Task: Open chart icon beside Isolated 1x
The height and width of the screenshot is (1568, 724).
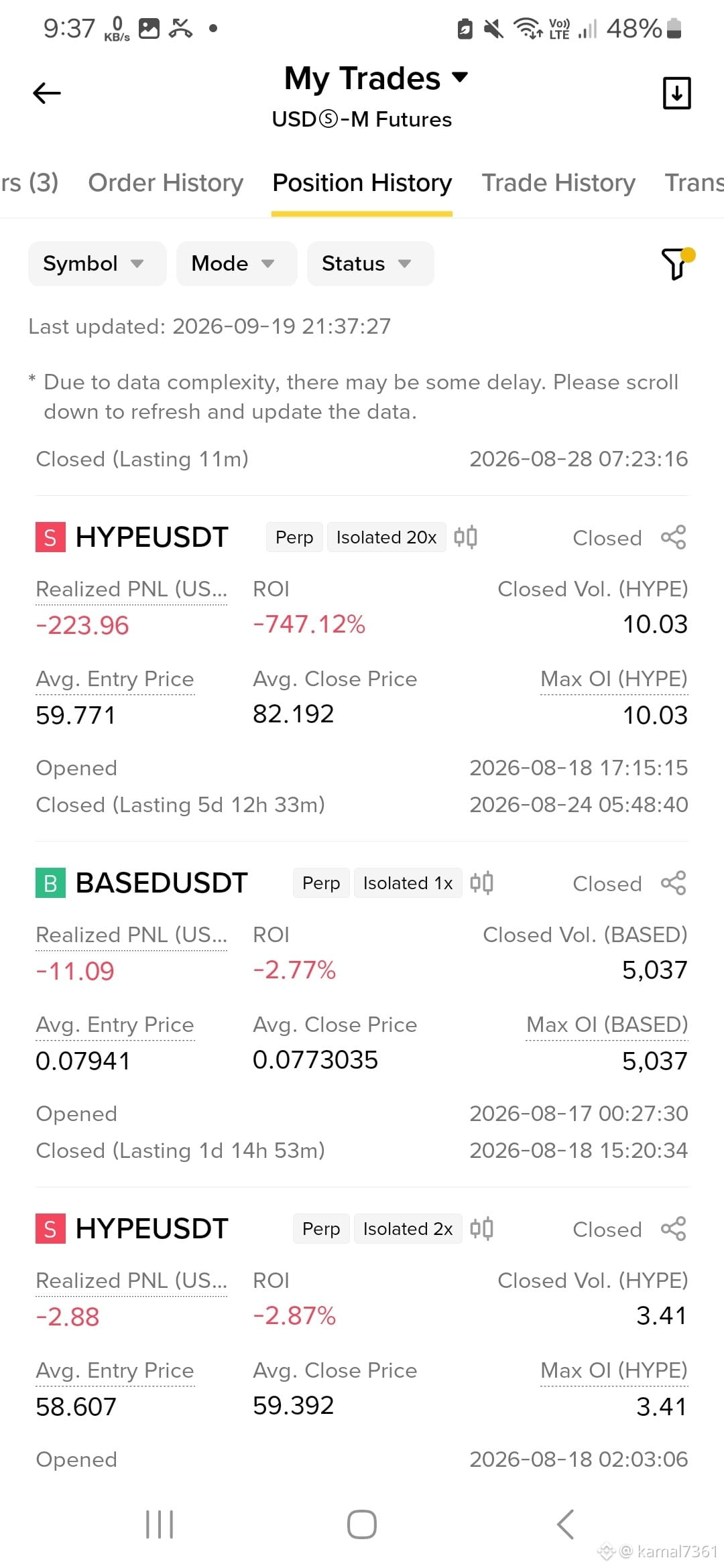Action: point(481,883)
